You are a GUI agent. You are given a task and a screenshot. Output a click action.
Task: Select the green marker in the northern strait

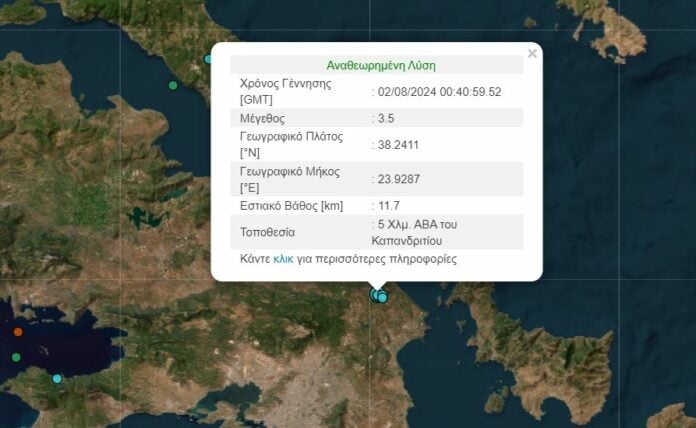(173, 85)
